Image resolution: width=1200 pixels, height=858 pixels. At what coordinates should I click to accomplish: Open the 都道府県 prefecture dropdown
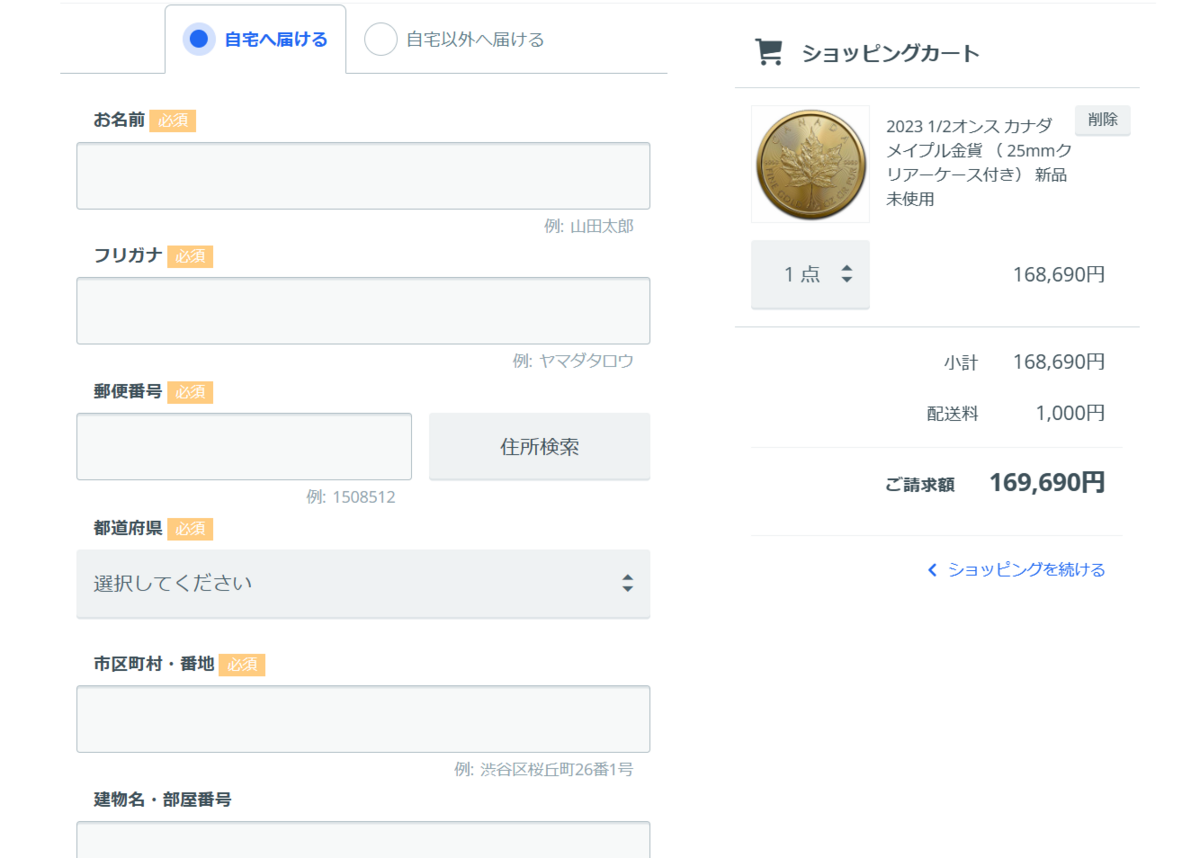[363, 584]
